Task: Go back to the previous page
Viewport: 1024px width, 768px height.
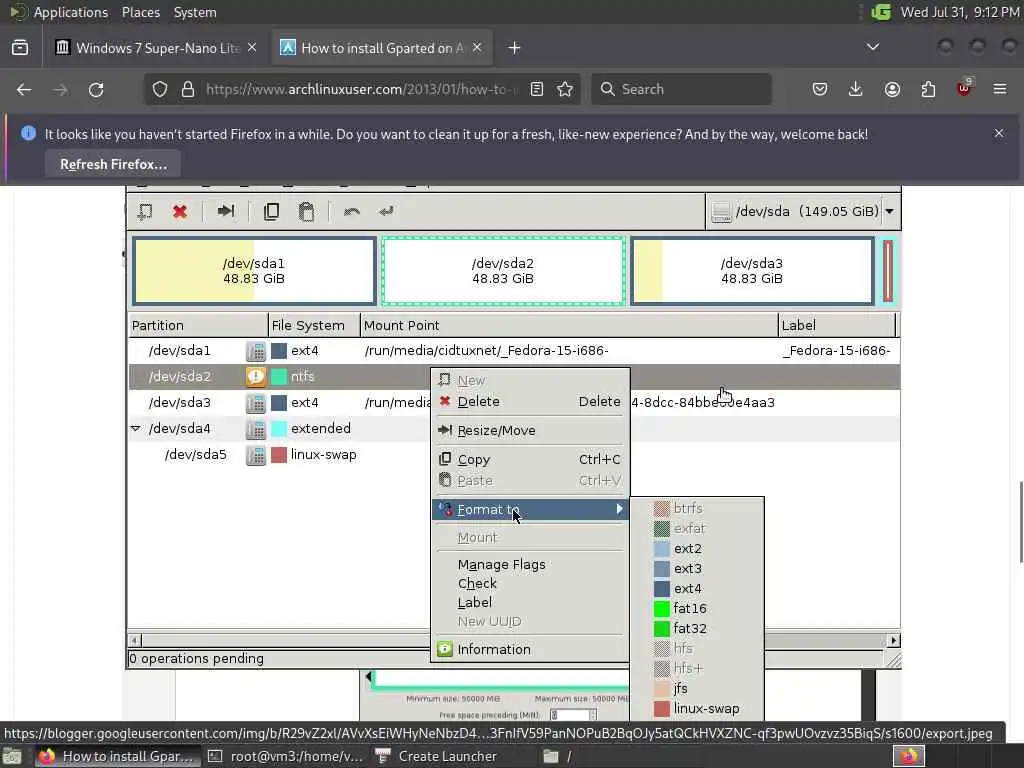Action: [x=24, y=89]
